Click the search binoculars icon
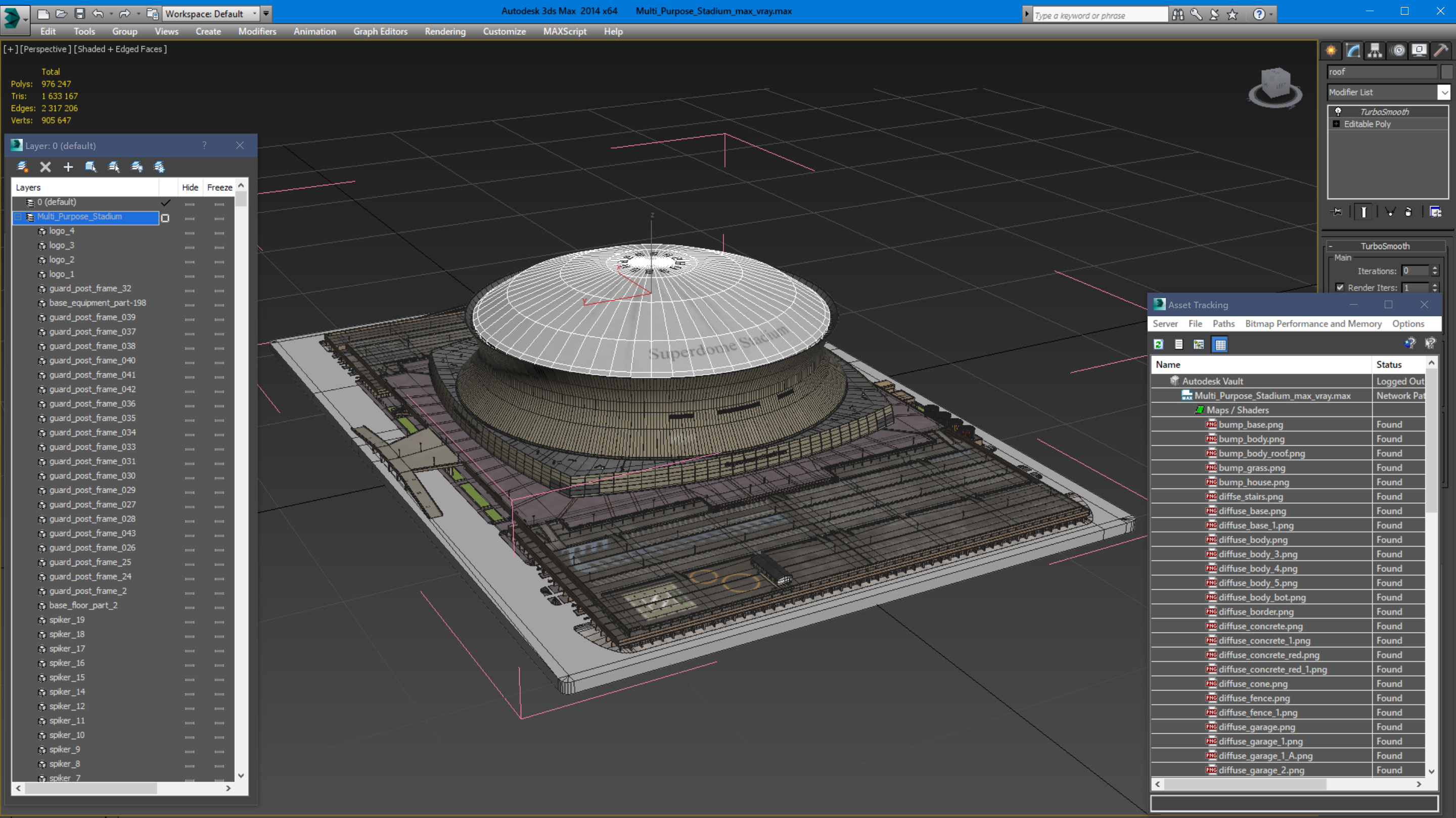 [1178, 15]
